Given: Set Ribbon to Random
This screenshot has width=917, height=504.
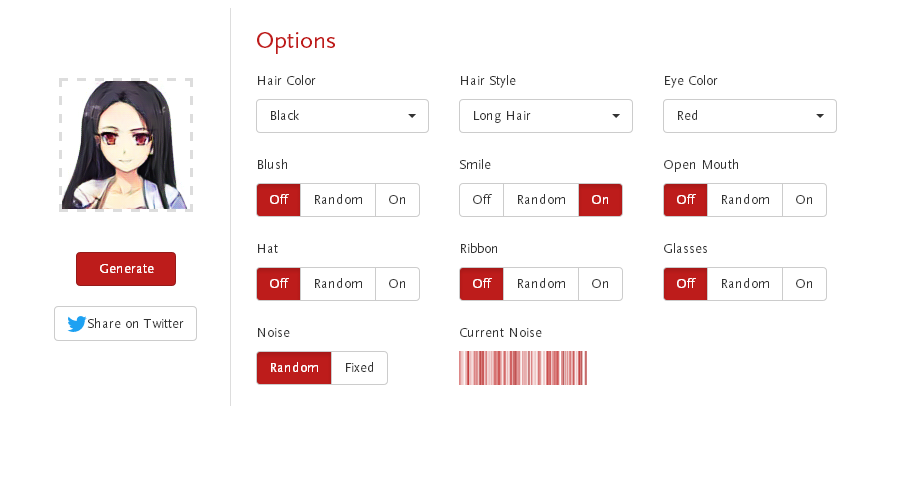Looking at the screenshot, I should tap(541, 284).
